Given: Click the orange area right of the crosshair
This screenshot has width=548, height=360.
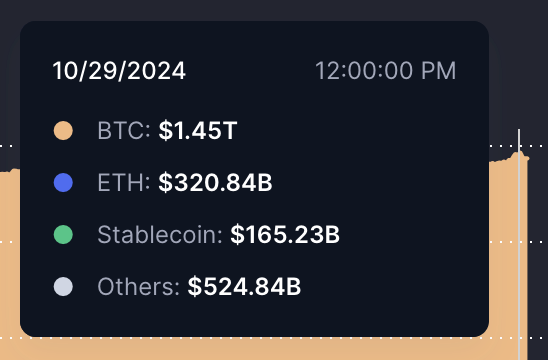Looking at the screenshot, I should point(524,262).
